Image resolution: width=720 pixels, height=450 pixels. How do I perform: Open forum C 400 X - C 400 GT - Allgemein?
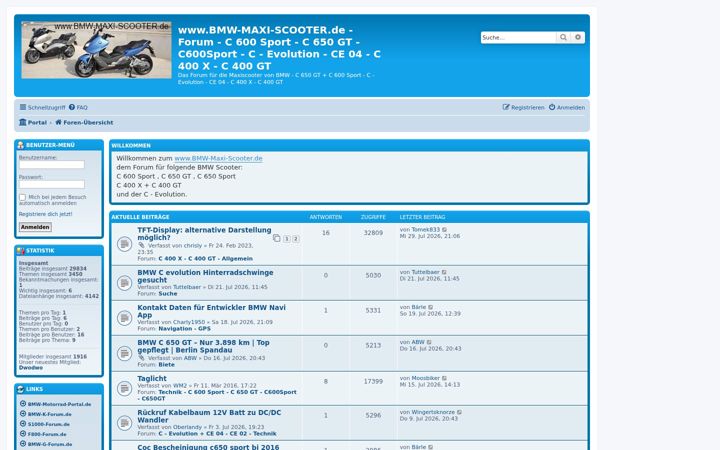[205, 259]
